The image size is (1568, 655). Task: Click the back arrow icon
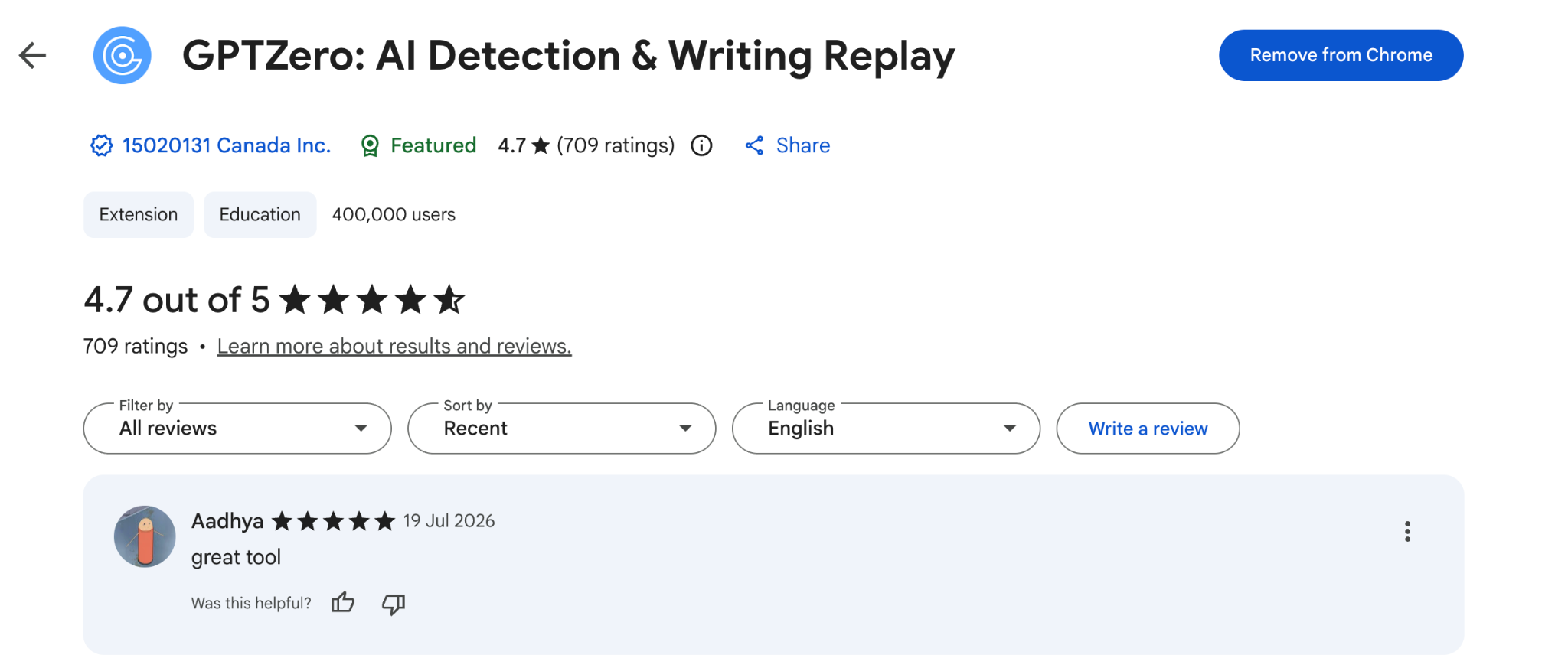(32, 55)
